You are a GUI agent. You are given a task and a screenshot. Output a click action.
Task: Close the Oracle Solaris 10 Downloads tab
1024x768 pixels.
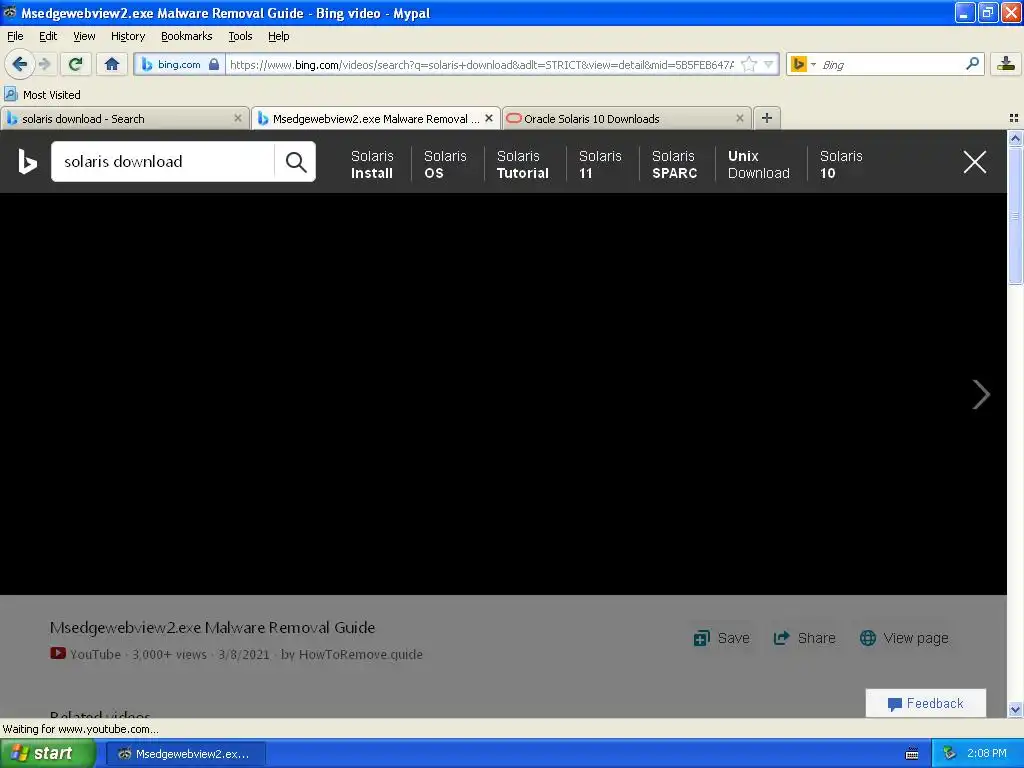pos(739,118)
